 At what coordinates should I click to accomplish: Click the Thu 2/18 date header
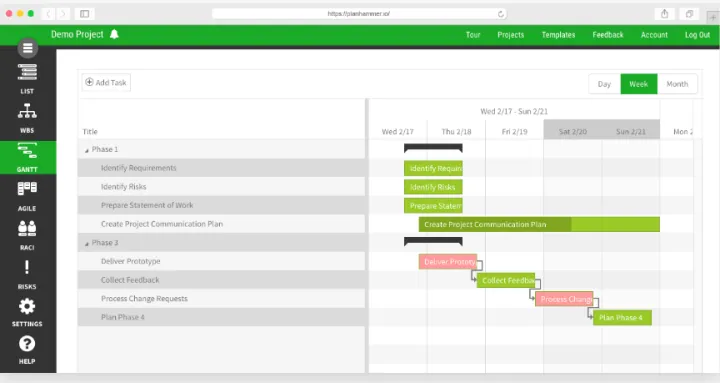456,131
